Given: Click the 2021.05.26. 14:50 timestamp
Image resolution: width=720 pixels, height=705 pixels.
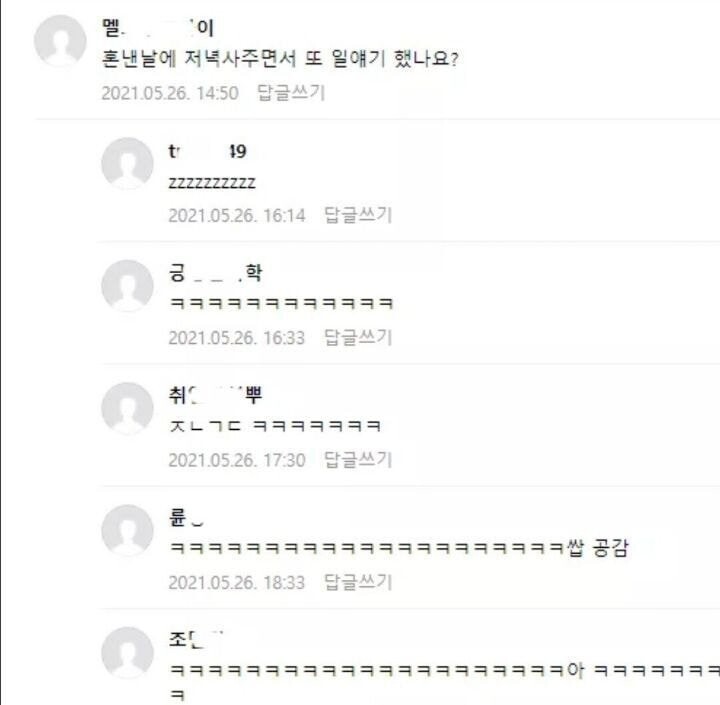Looking at the screenshot, I should pos(170,93).
